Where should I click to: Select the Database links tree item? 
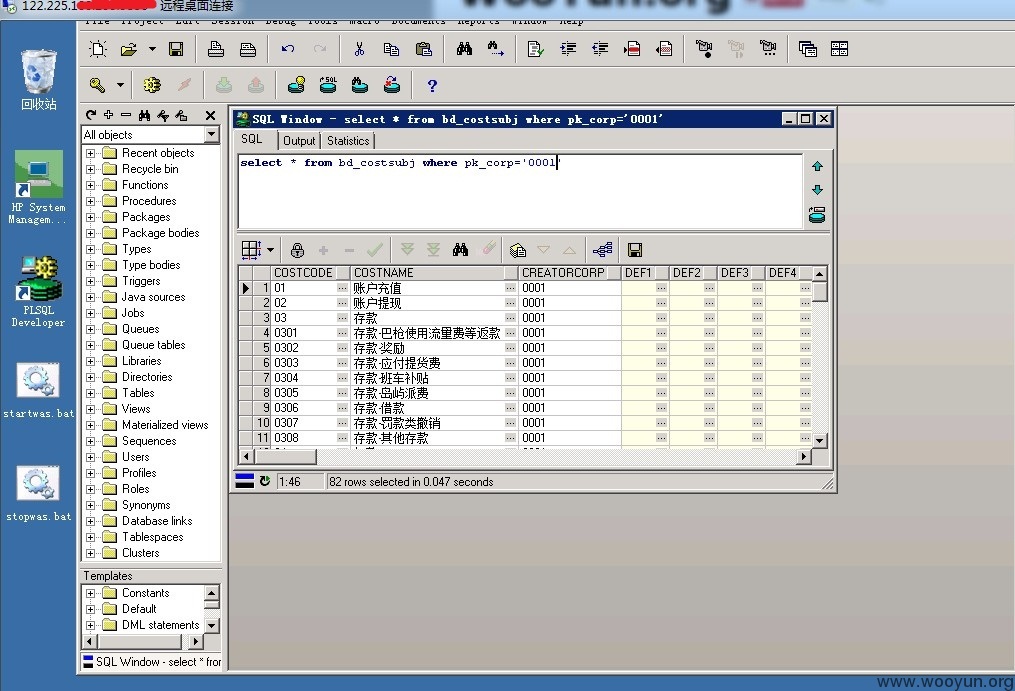click(157, 521)
